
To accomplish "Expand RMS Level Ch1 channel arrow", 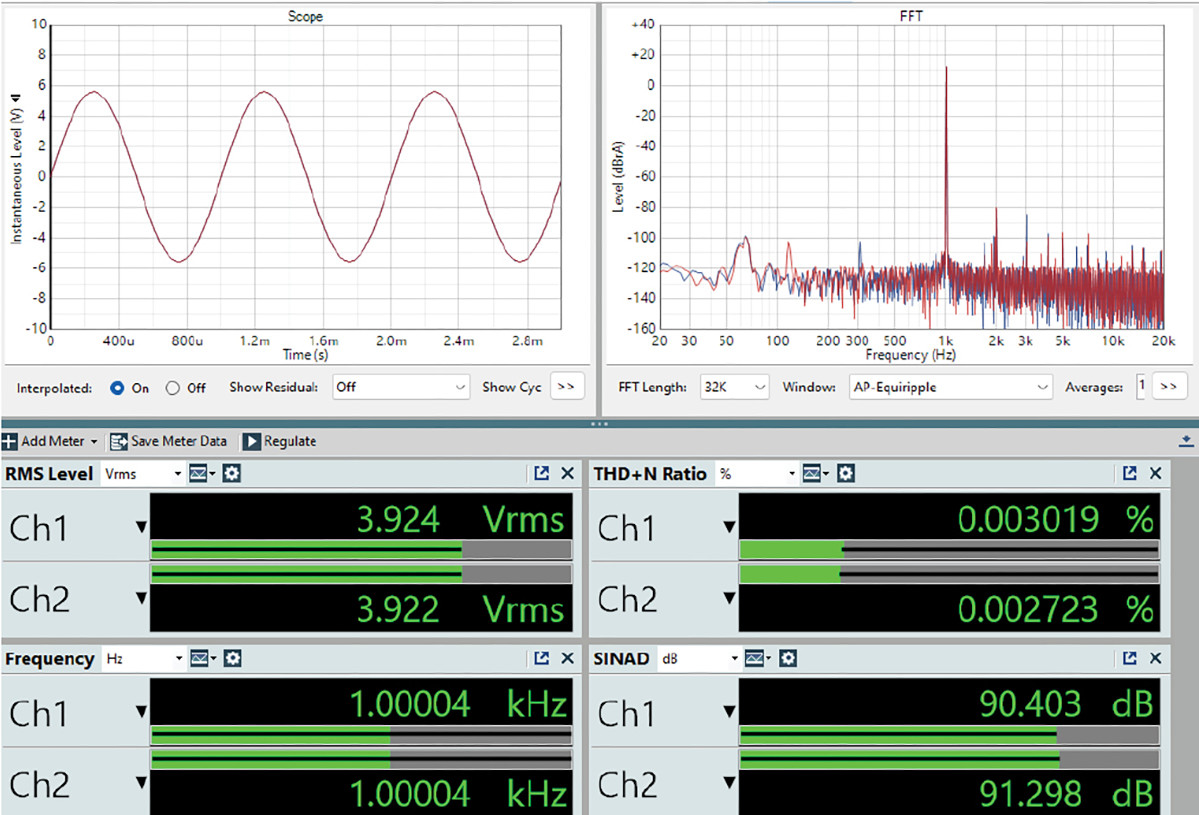I will (141, 527).
